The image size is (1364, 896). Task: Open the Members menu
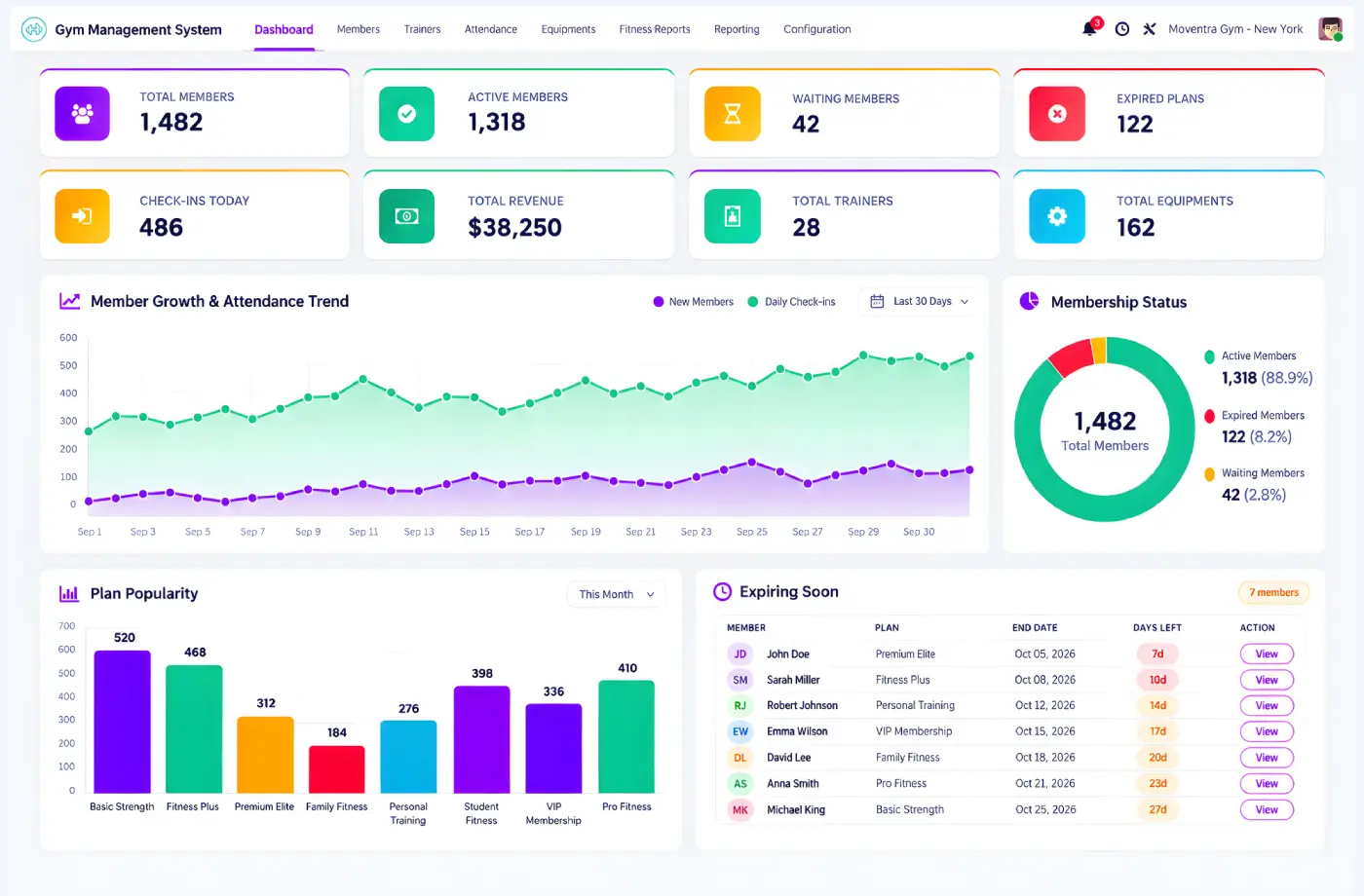pyautogui.click(x=359, y=29)
